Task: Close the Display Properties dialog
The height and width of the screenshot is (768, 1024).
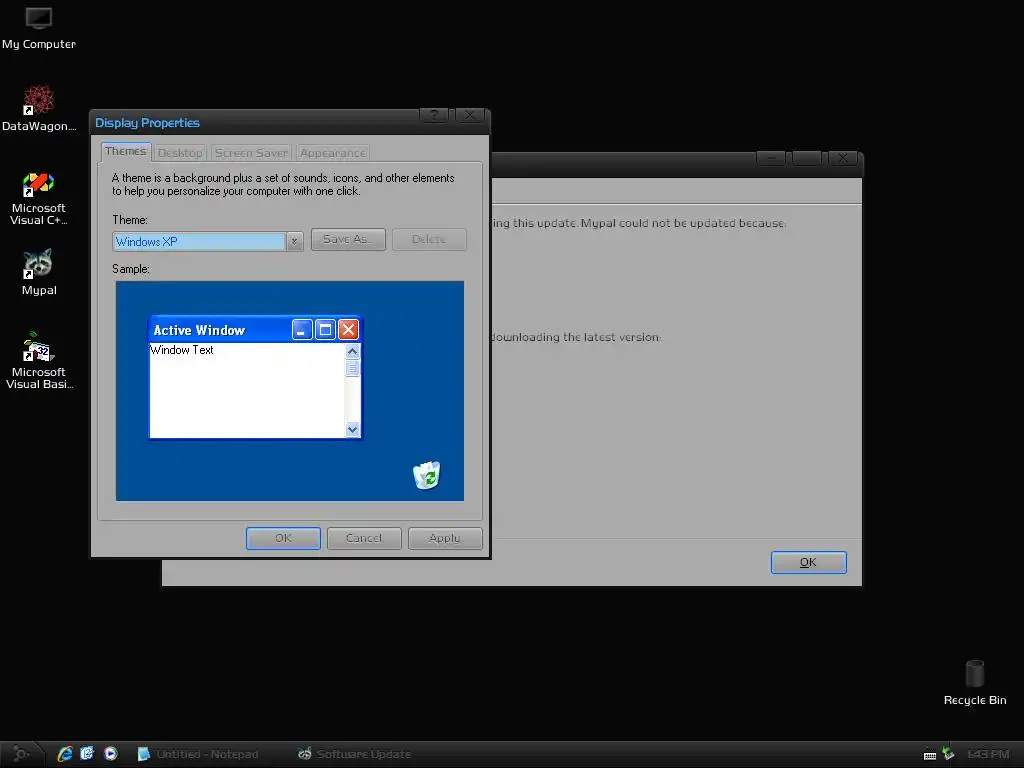Action: click(470, 116)
